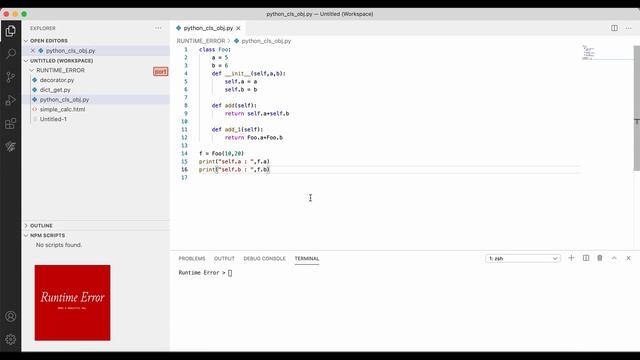The width and height of the screenshot is (640, 360).
Task: Maximize the panel with up chevron
Action: click(x=614, y=258)
